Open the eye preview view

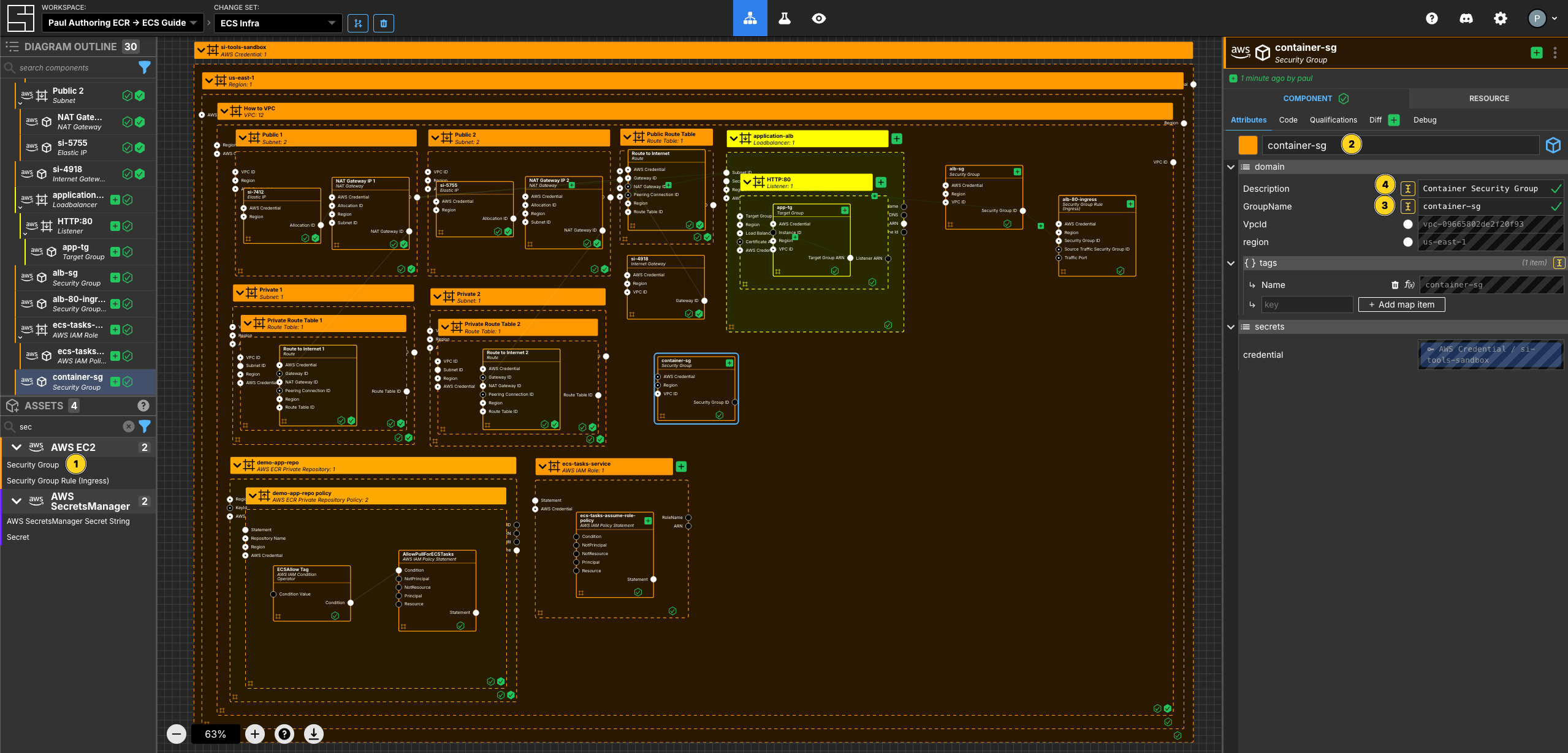tap(818, 18)
